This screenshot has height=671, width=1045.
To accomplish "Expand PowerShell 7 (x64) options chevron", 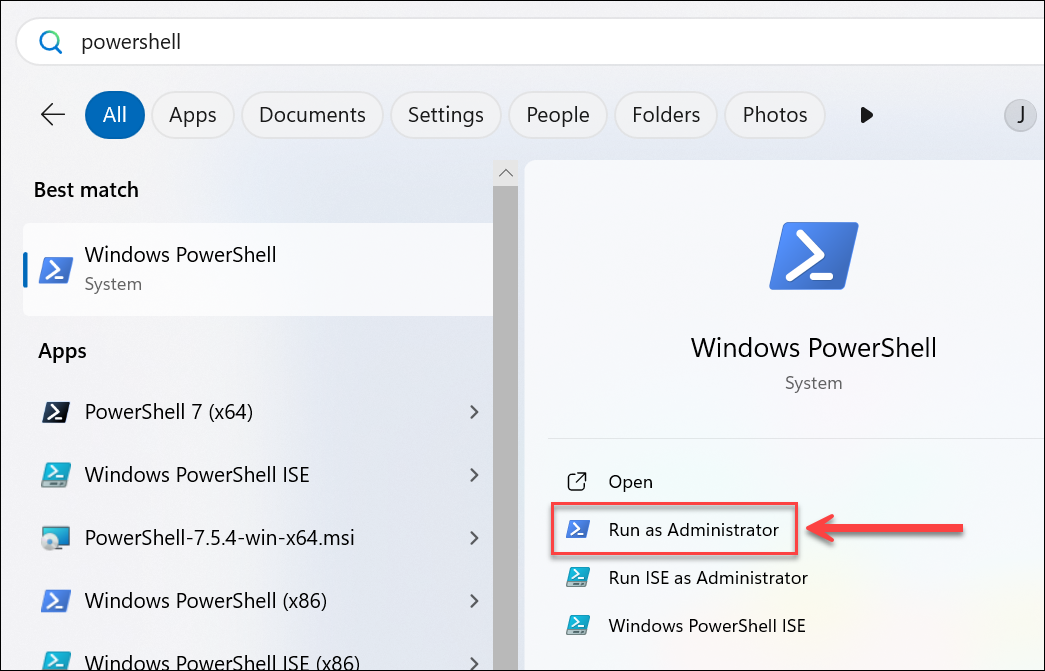I will (474, 412).
